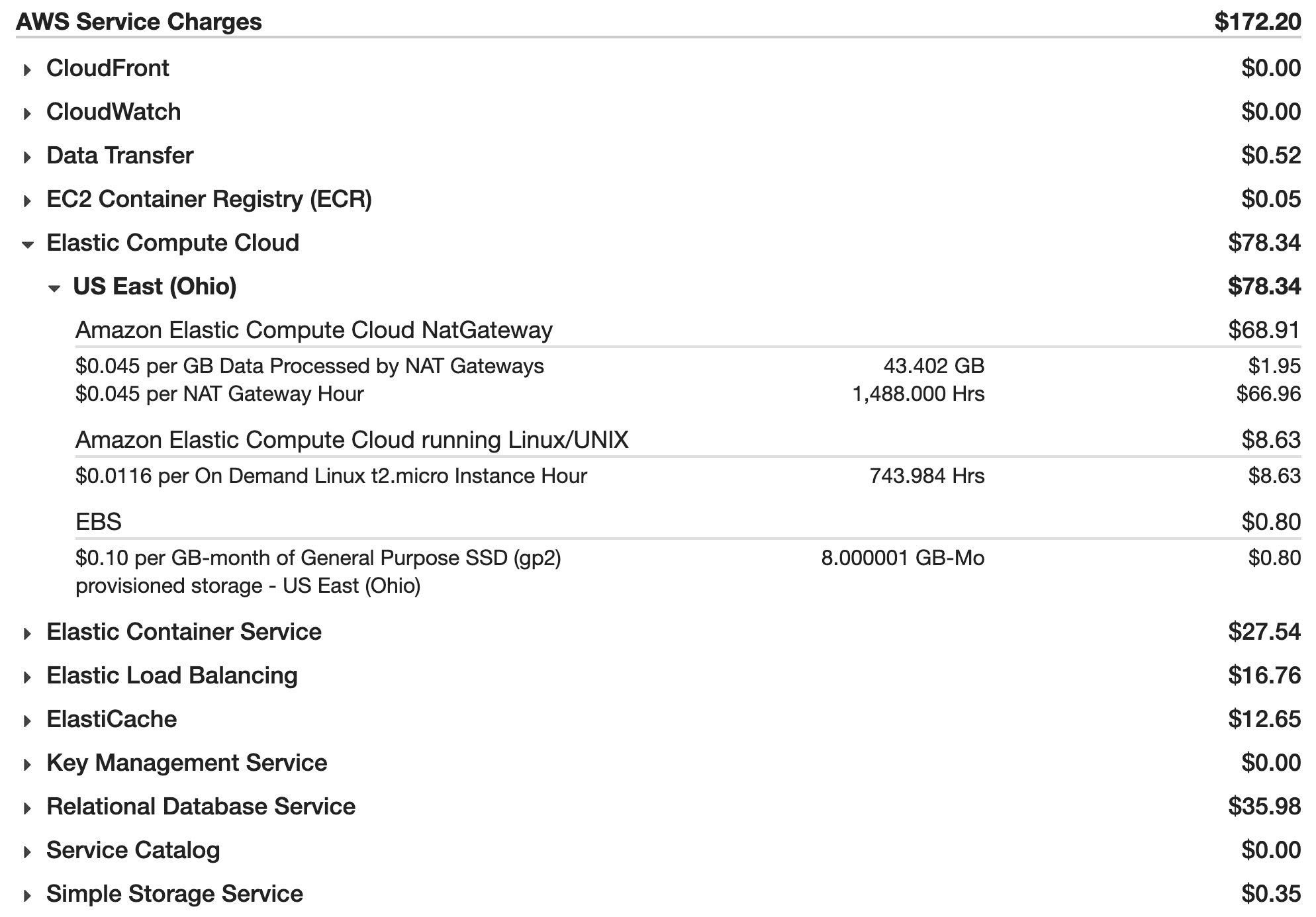This screenshot has height=917, width=1316.
Task: Expand the Service Catalog row
Action: (x=27, y=851)
